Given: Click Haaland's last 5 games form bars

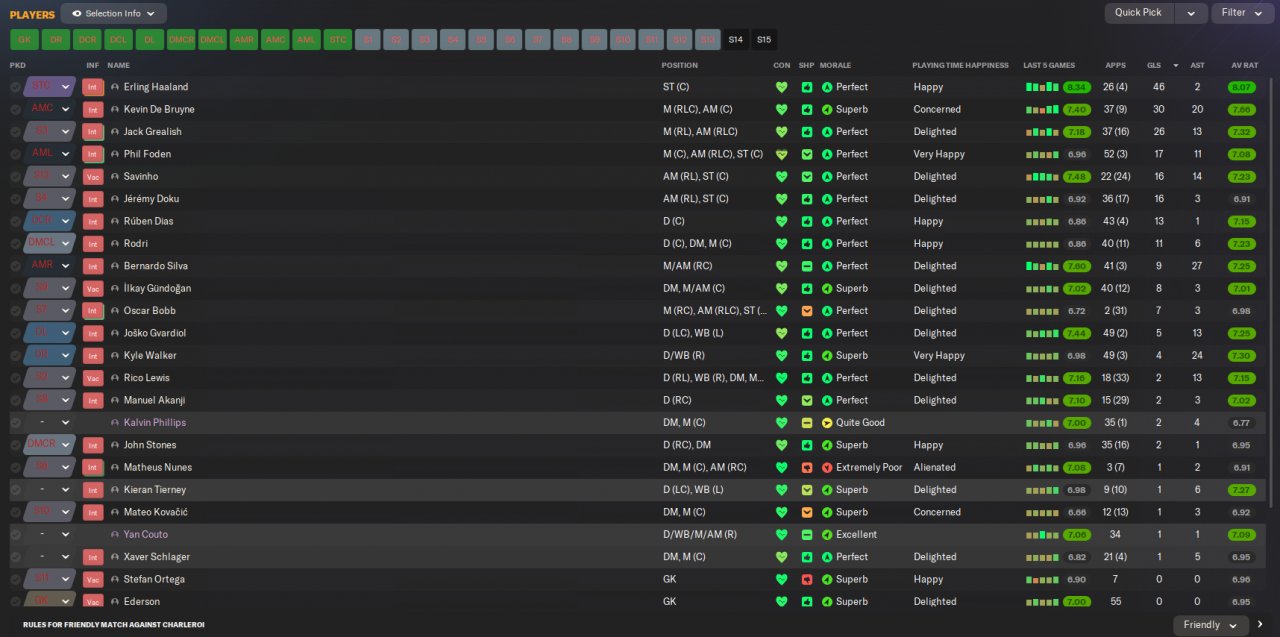Looking at the screenshot, I should point(1042,87).
